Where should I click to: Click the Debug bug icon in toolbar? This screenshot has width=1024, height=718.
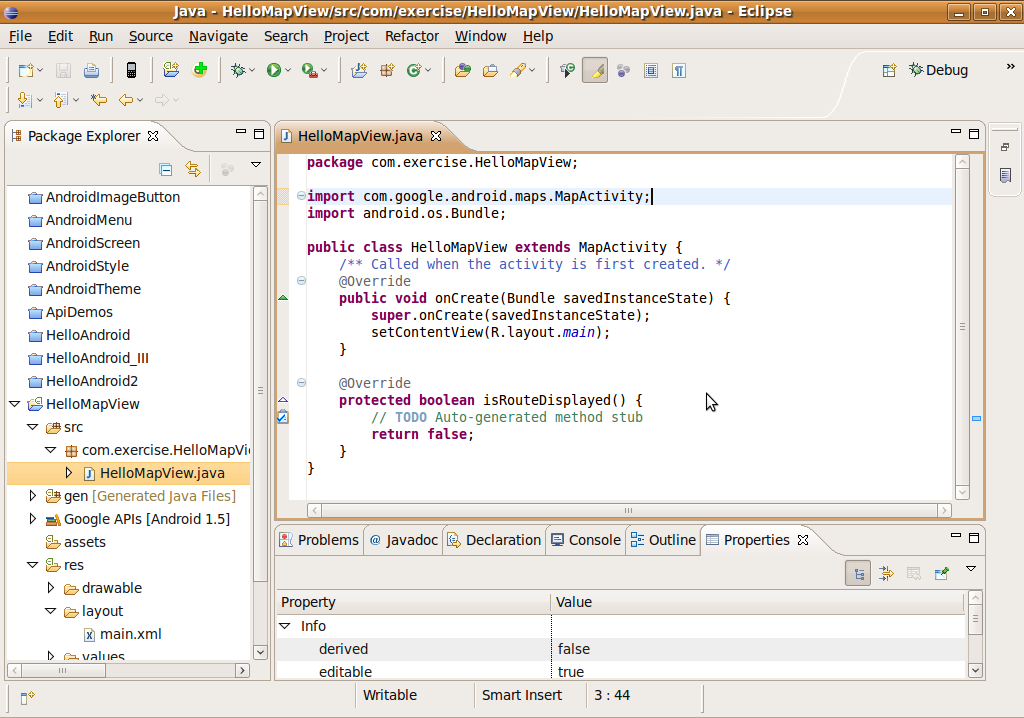coord(238,70)
